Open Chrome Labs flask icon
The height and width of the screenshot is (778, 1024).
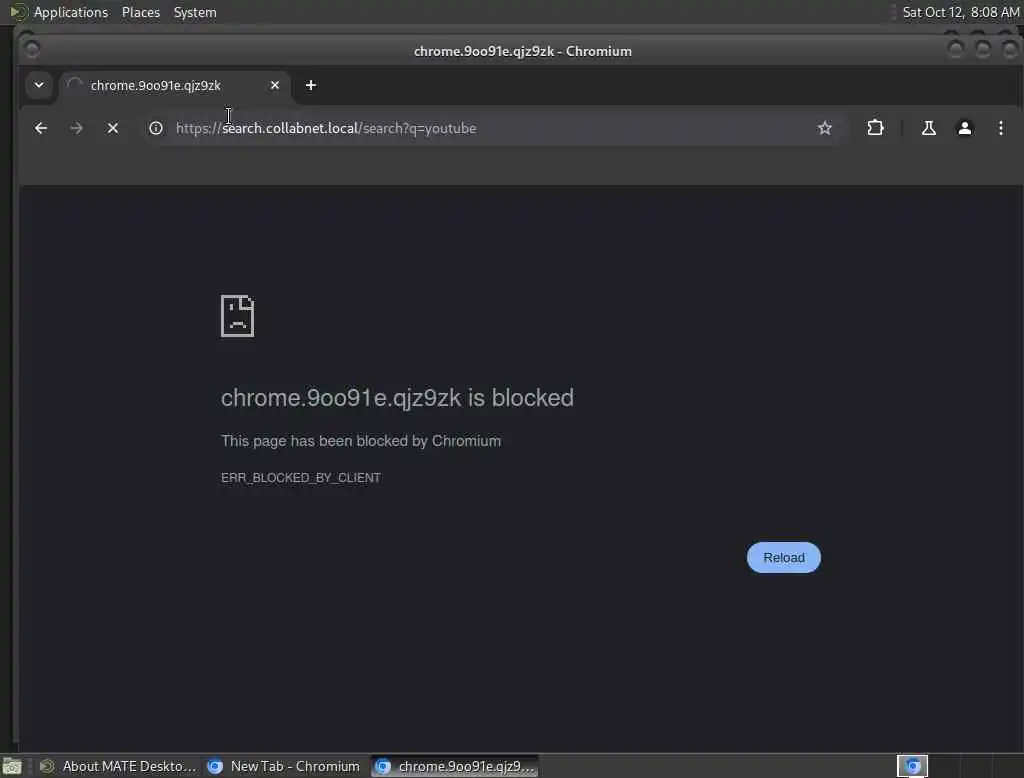coord(928,128)
